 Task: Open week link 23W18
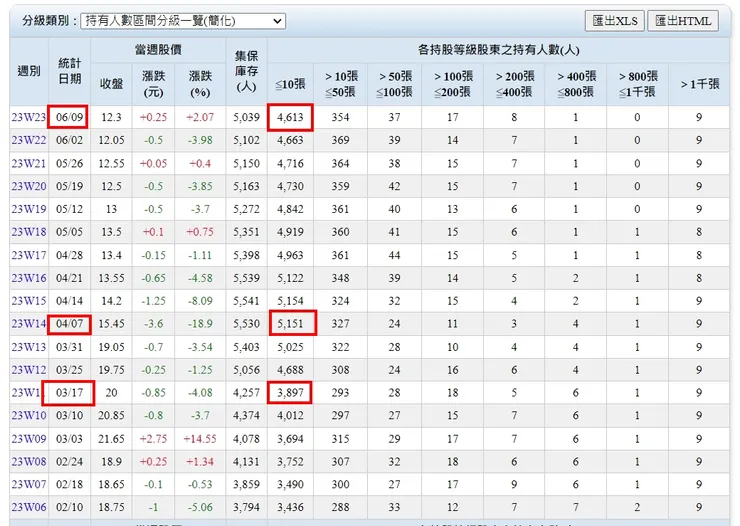[x=29, y=232]
